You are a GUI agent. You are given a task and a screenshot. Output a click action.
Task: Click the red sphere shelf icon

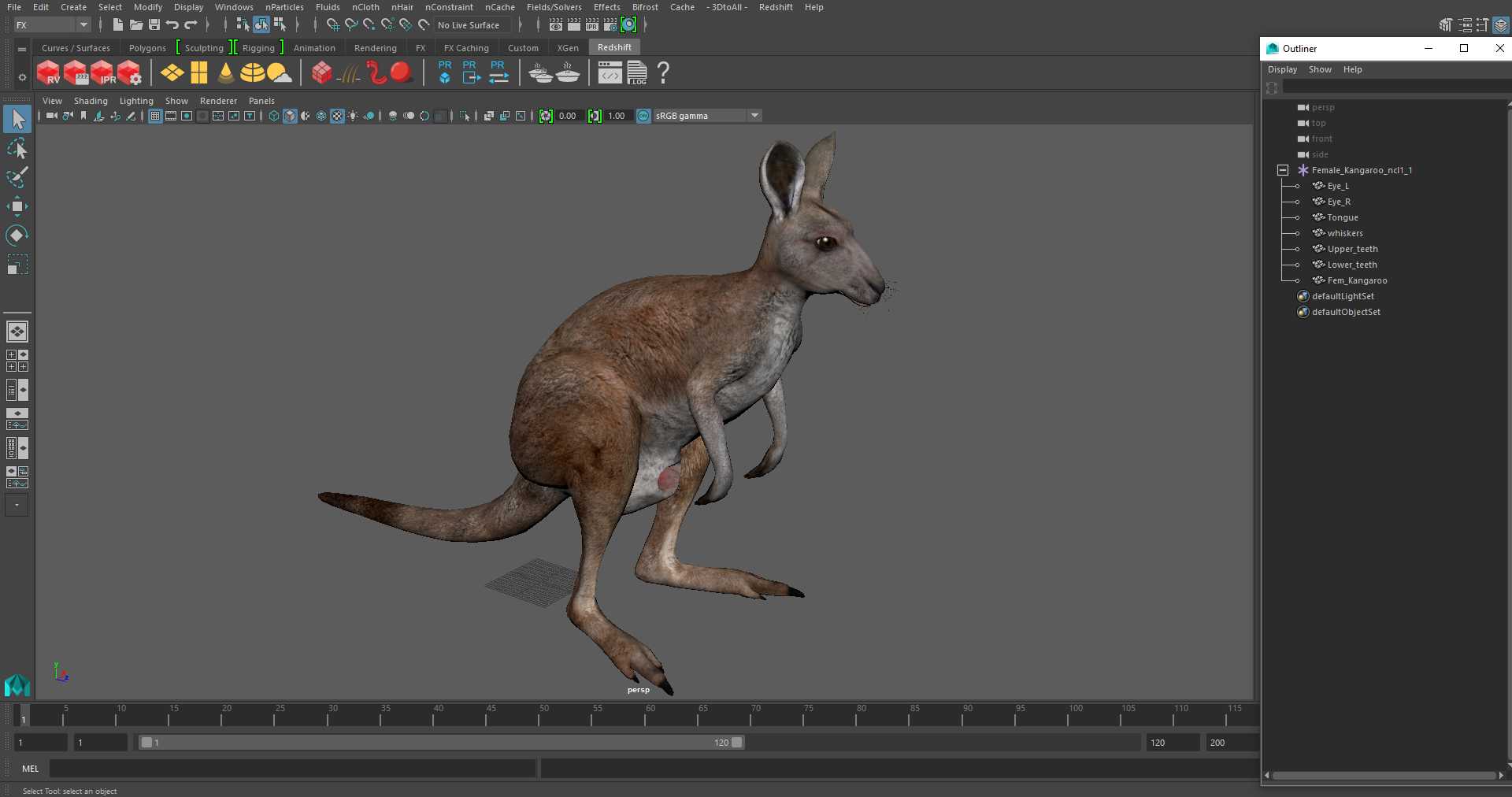pos(402,72)
